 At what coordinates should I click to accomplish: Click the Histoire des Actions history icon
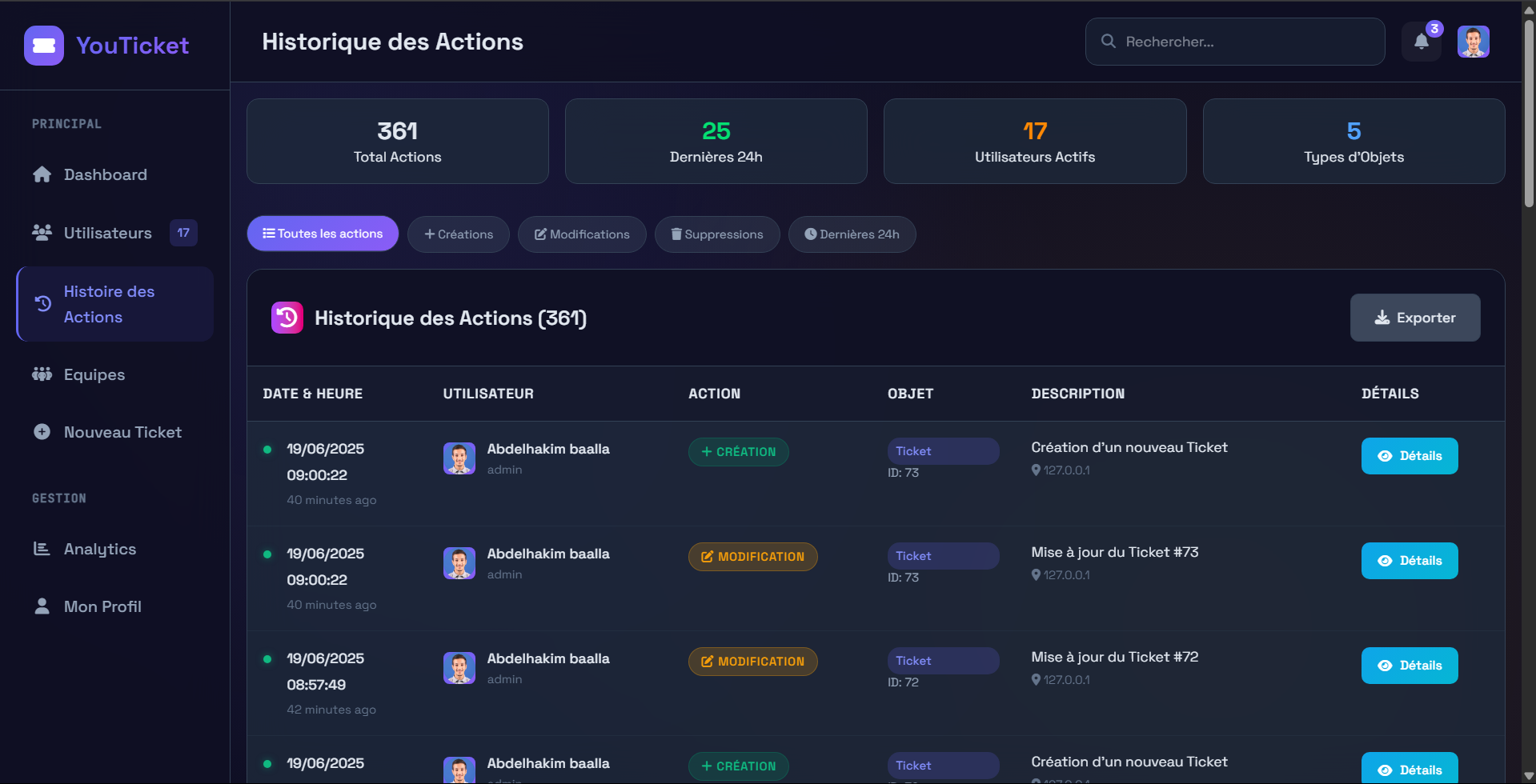click(x=43, y=304)
